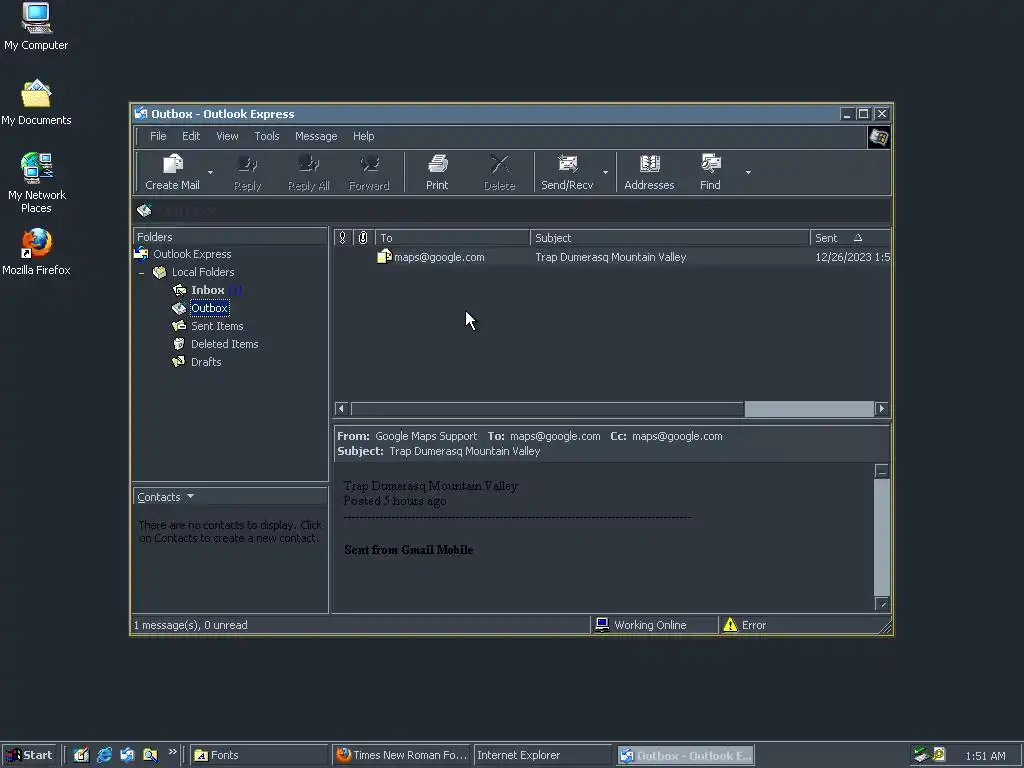Viewport: 1024px width, 768px height.
Task: Open My Computer desktop icon
Action: tap(36, 26)
